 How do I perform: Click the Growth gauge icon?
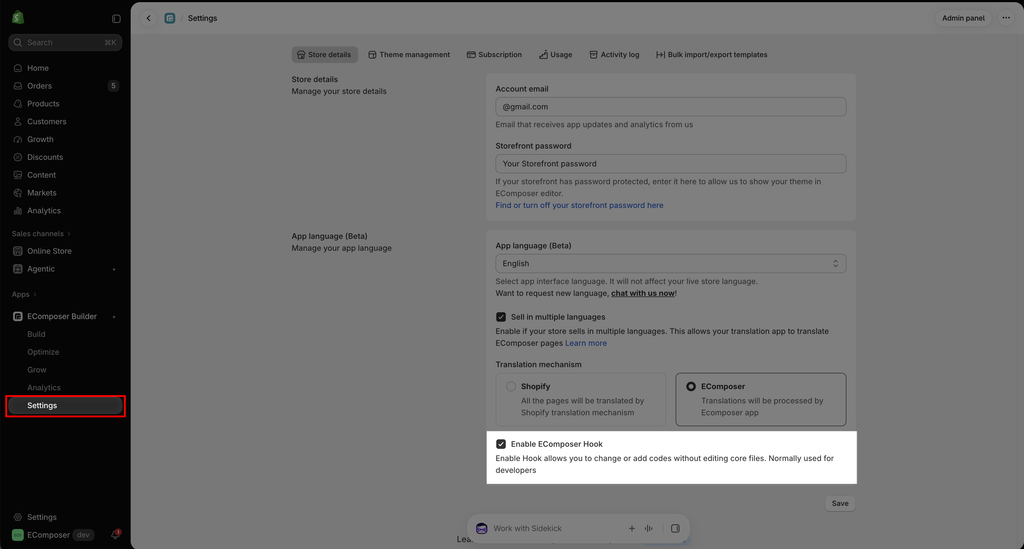18,139
